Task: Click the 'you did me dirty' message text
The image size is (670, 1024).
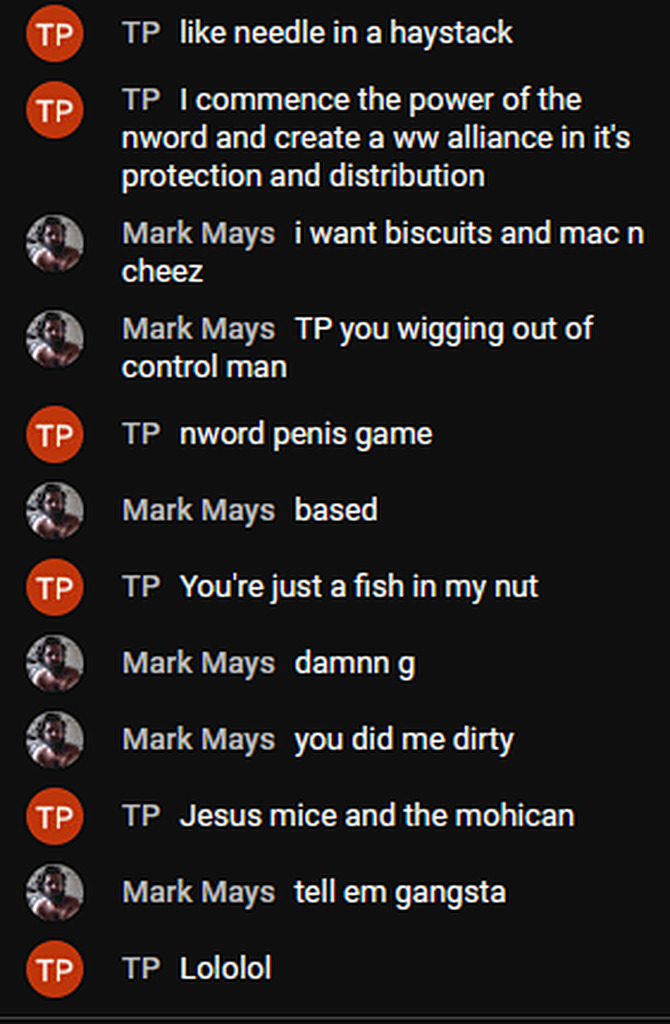Action: pyautogui.click(x=404, y=741)
